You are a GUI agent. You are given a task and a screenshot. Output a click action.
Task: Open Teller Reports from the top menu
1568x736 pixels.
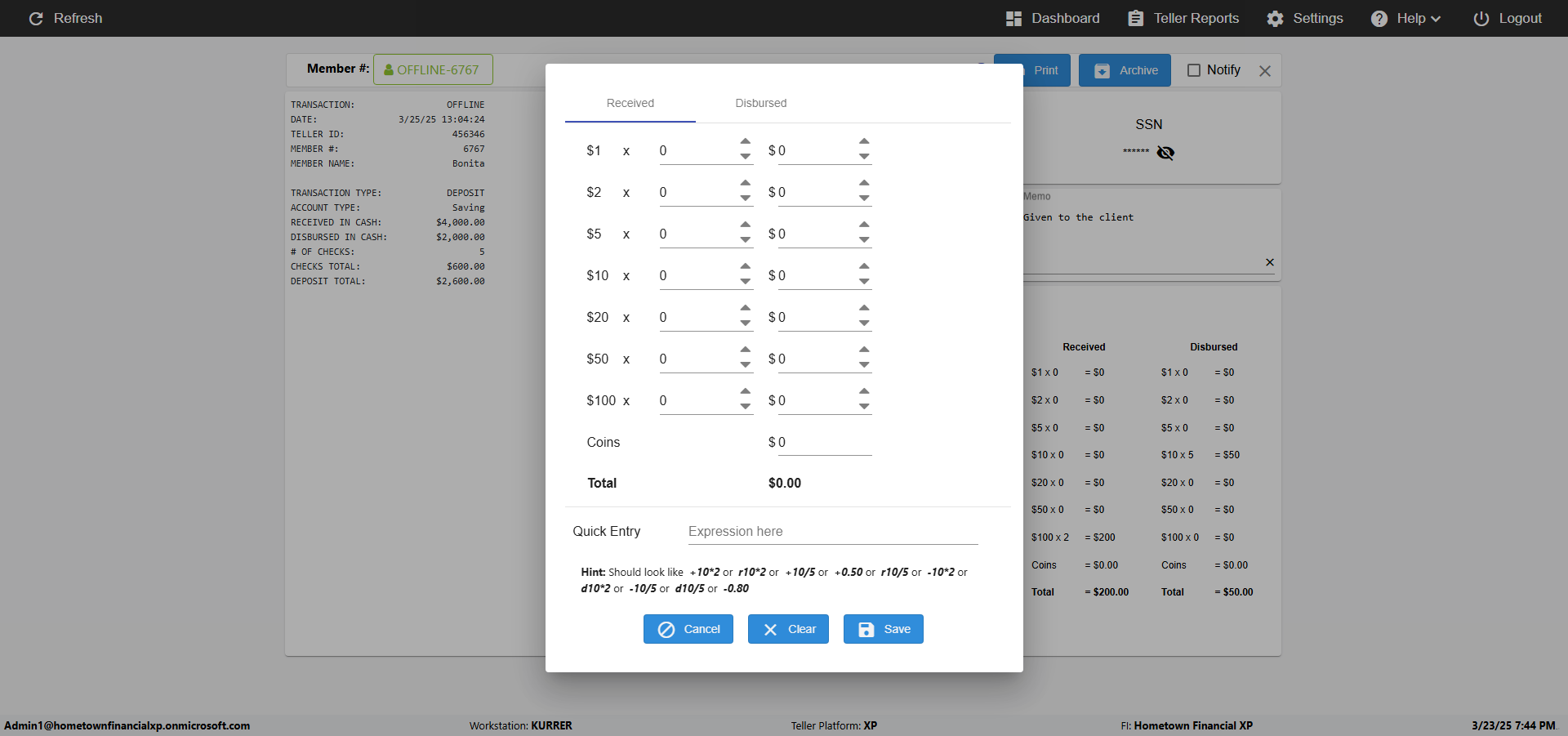click(1183, 19)
